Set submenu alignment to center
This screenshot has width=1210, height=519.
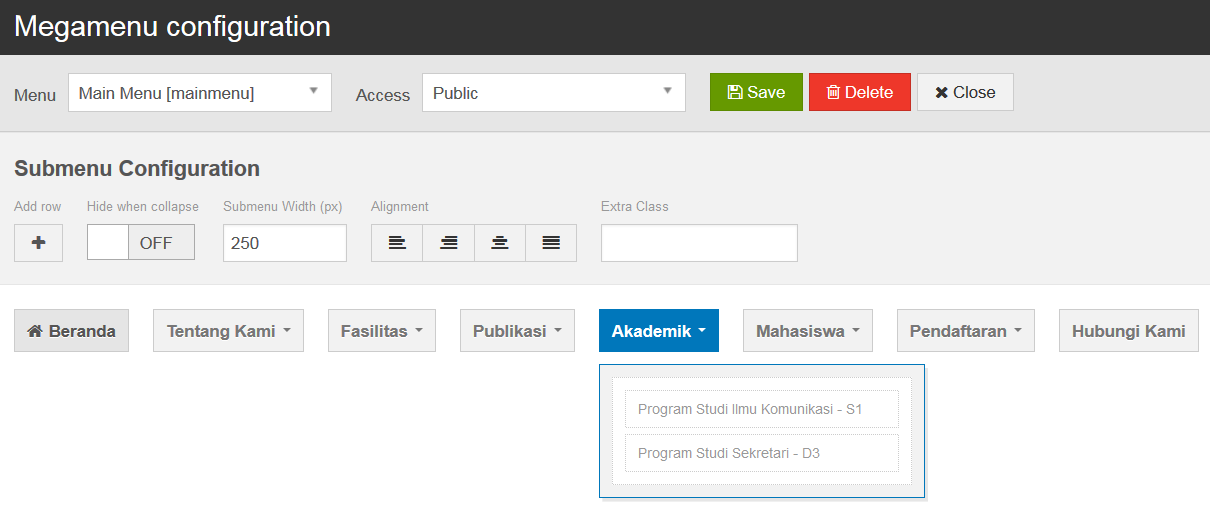[500, 243]
